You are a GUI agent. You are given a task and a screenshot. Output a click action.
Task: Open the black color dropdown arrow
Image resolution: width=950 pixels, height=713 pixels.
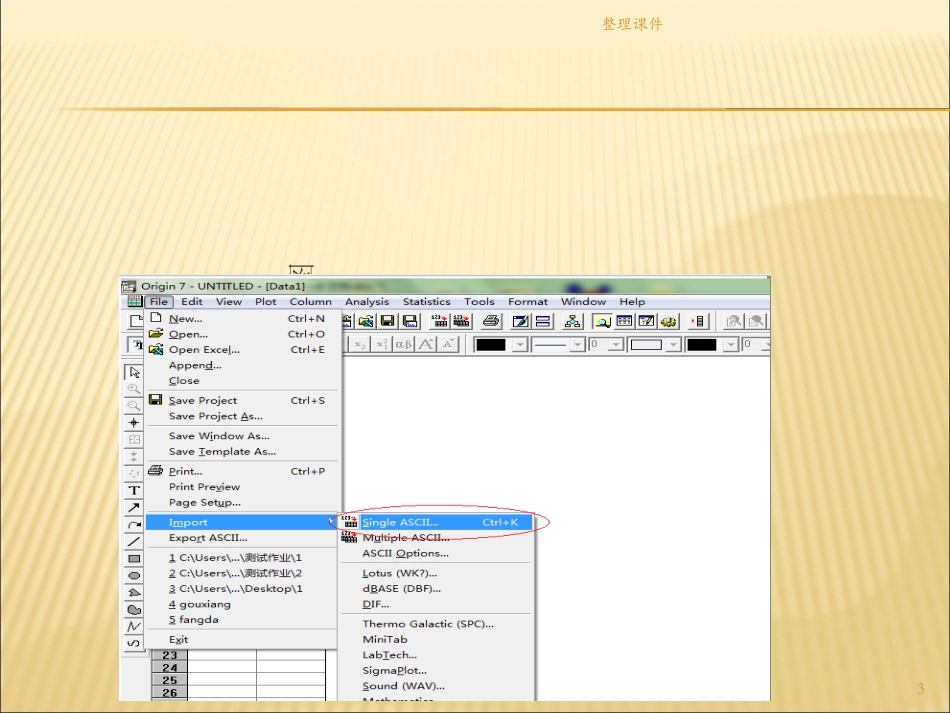[x=519, y=345]
